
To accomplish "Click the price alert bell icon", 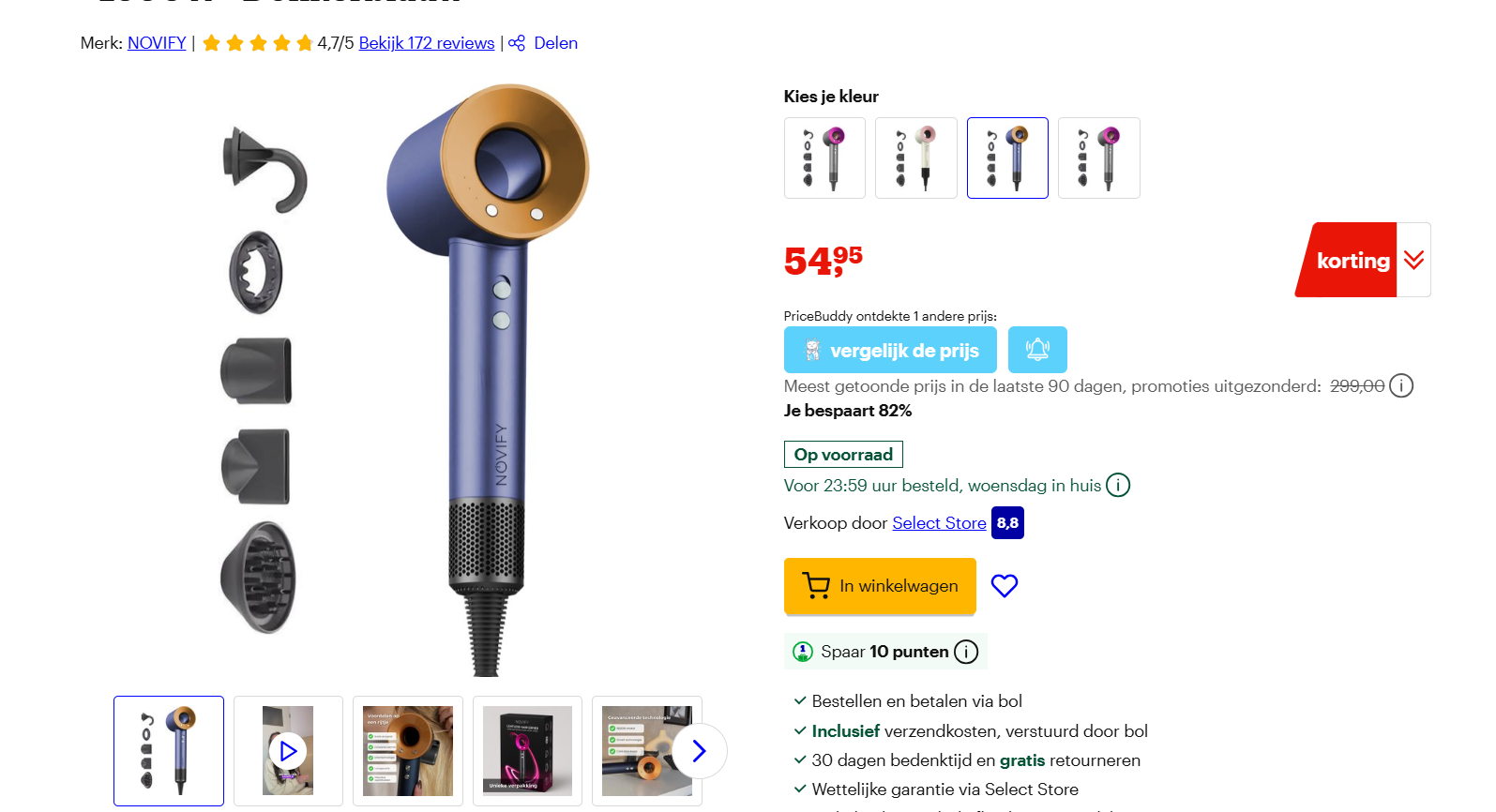I will 1037,350.
